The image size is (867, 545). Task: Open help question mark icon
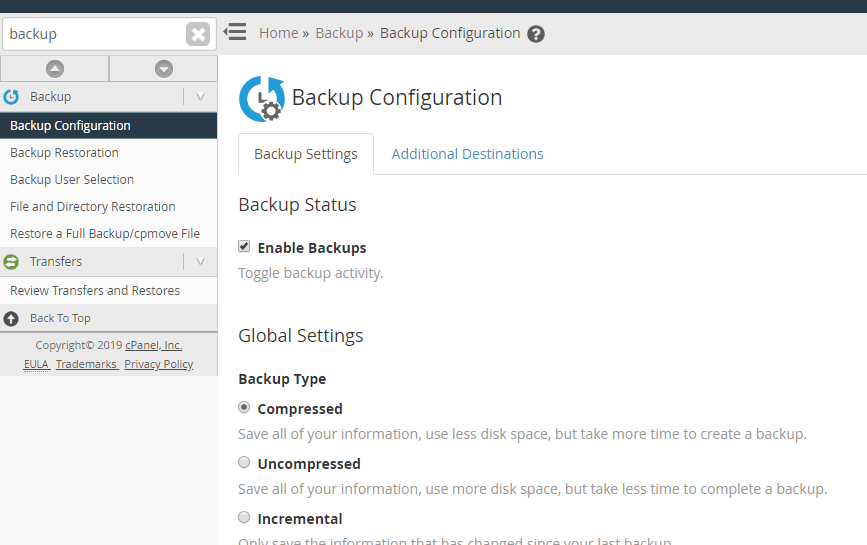point(536,34)
